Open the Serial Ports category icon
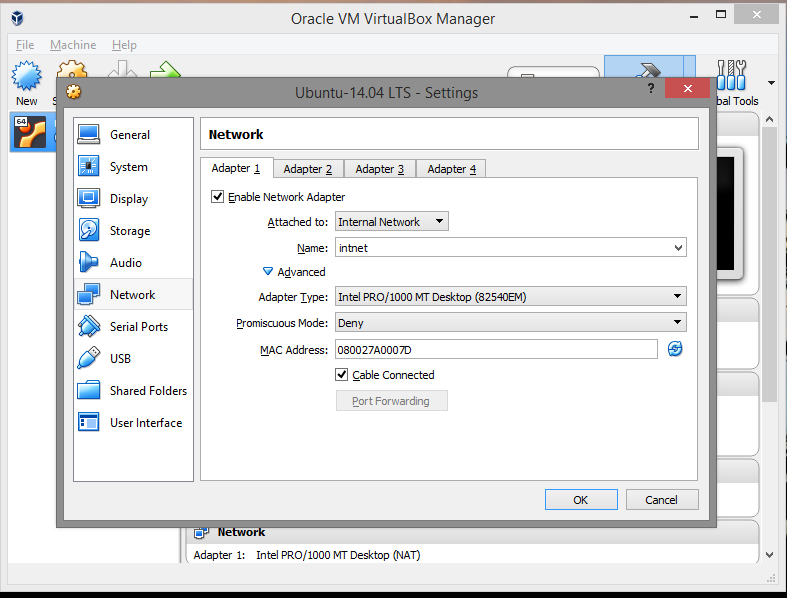The width and height of the screenshot is (787, 598). click(89, 326)
